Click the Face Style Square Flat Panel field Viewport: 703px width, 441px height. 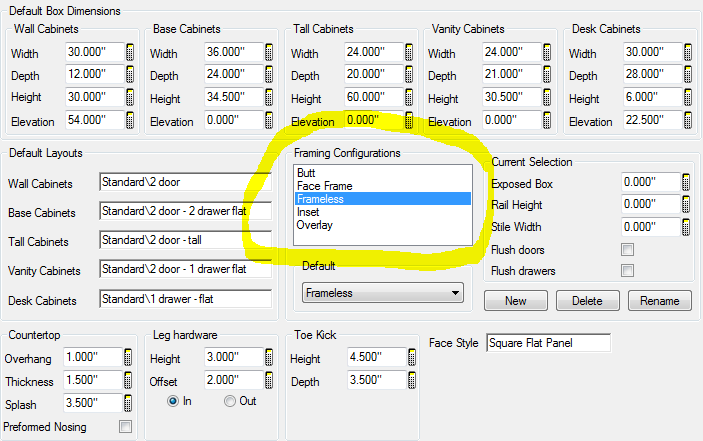[548, 343]
